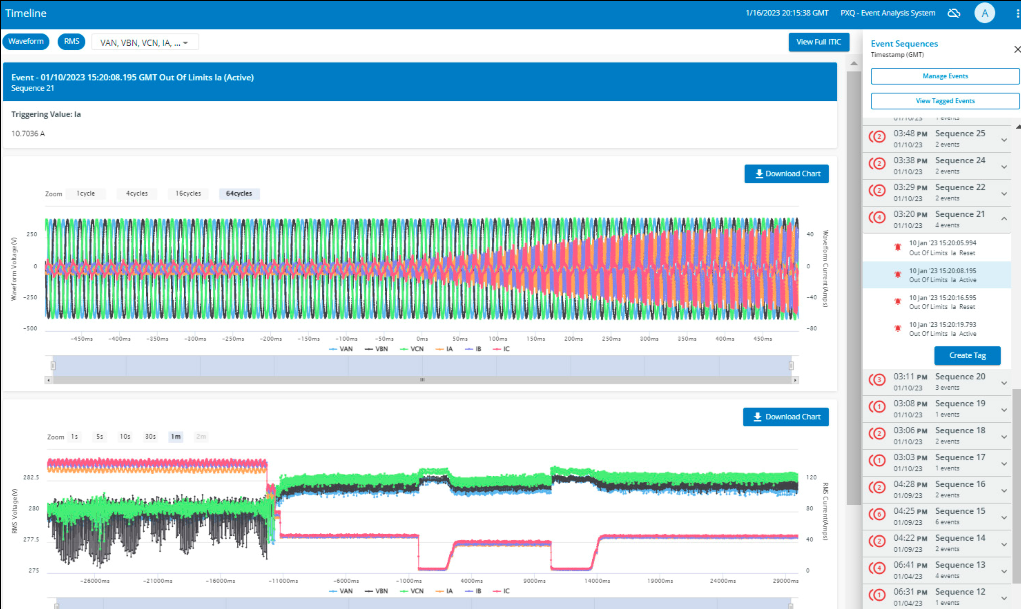This screenshot has height=609, width=1021.
Task: Click the Create Tag button
Action: coord(967,355)
